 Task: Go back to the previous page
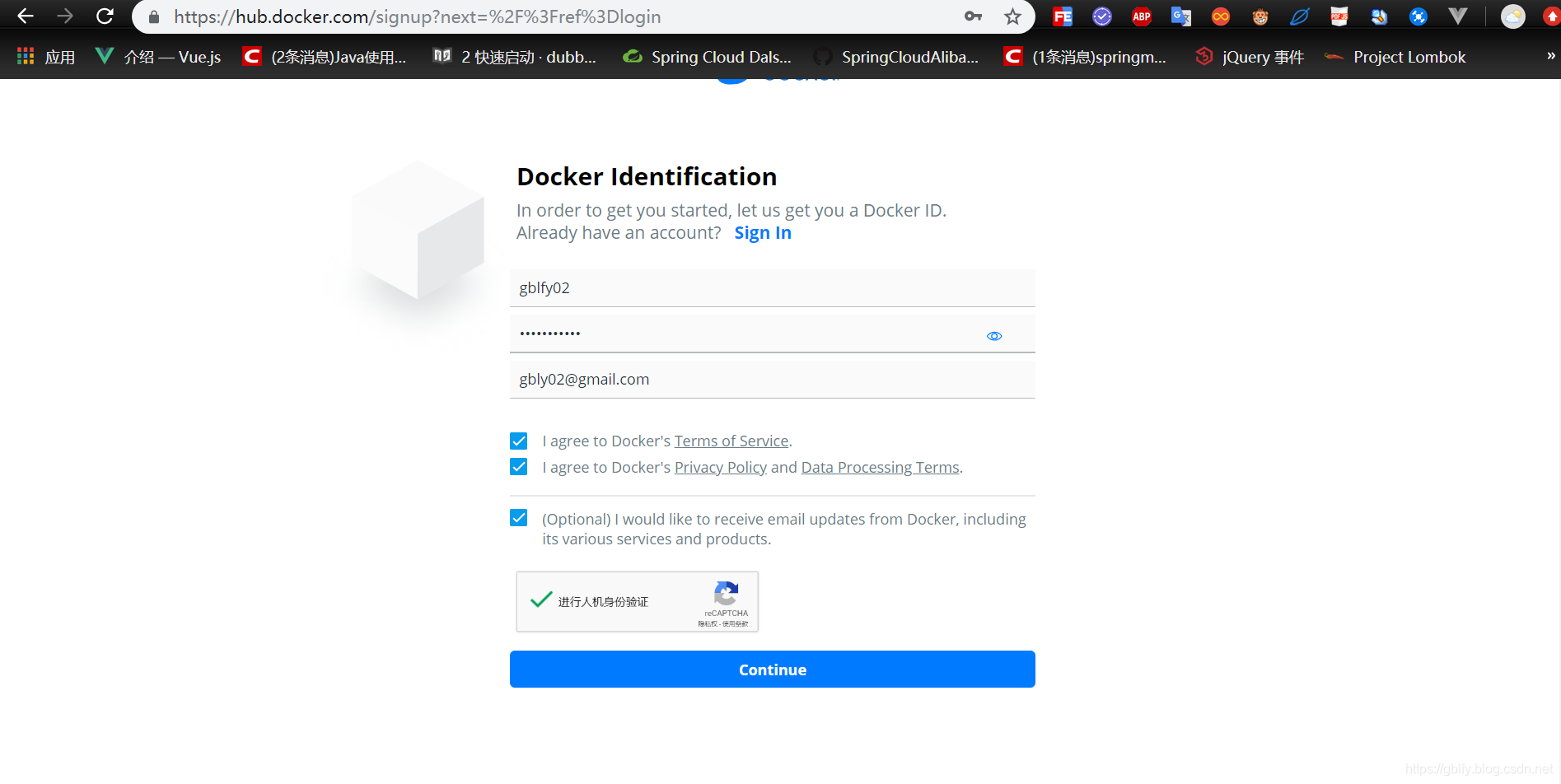(26, 16)
